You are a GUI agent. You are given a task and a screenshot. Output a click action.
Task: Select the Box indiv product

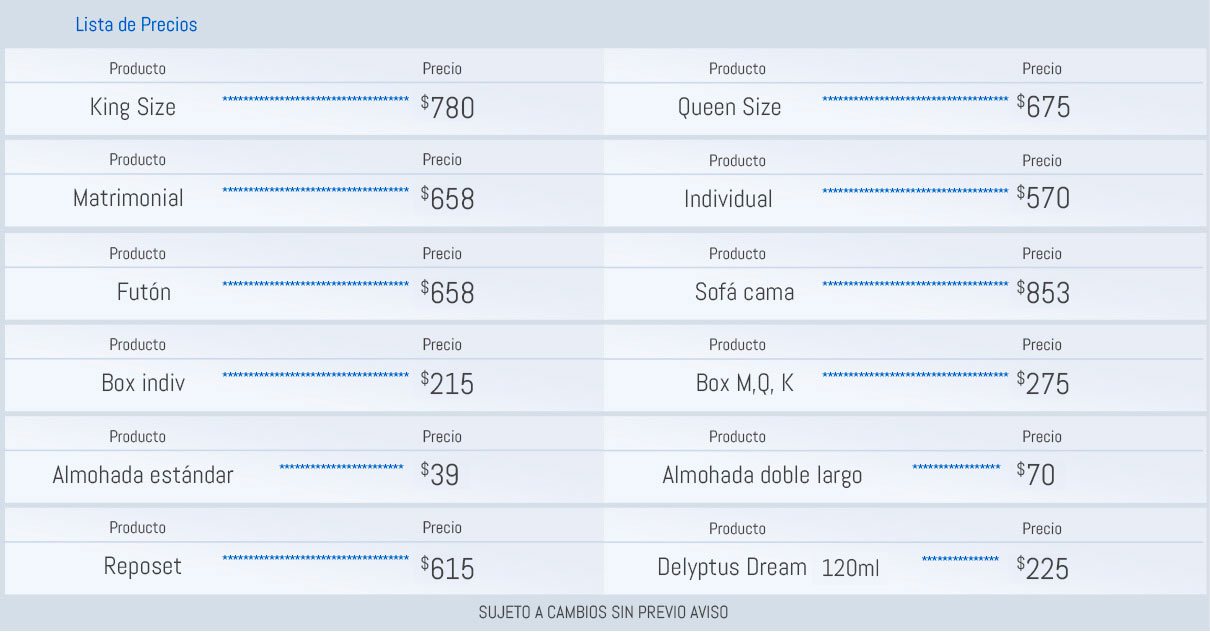143,383
